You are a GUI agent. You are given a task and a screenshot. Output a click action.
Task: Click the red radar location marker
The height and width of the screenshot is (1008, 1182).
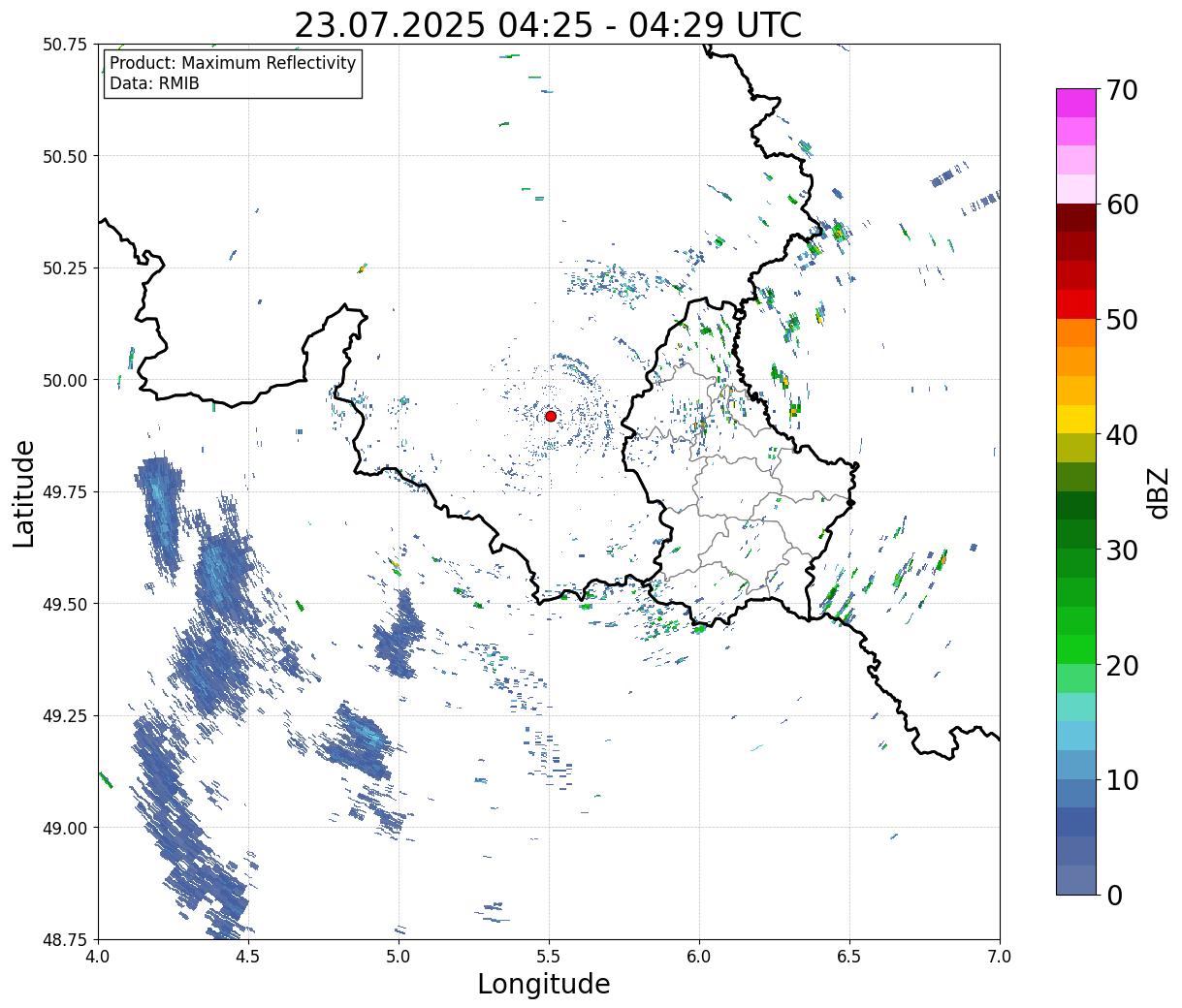click(551, 416)
